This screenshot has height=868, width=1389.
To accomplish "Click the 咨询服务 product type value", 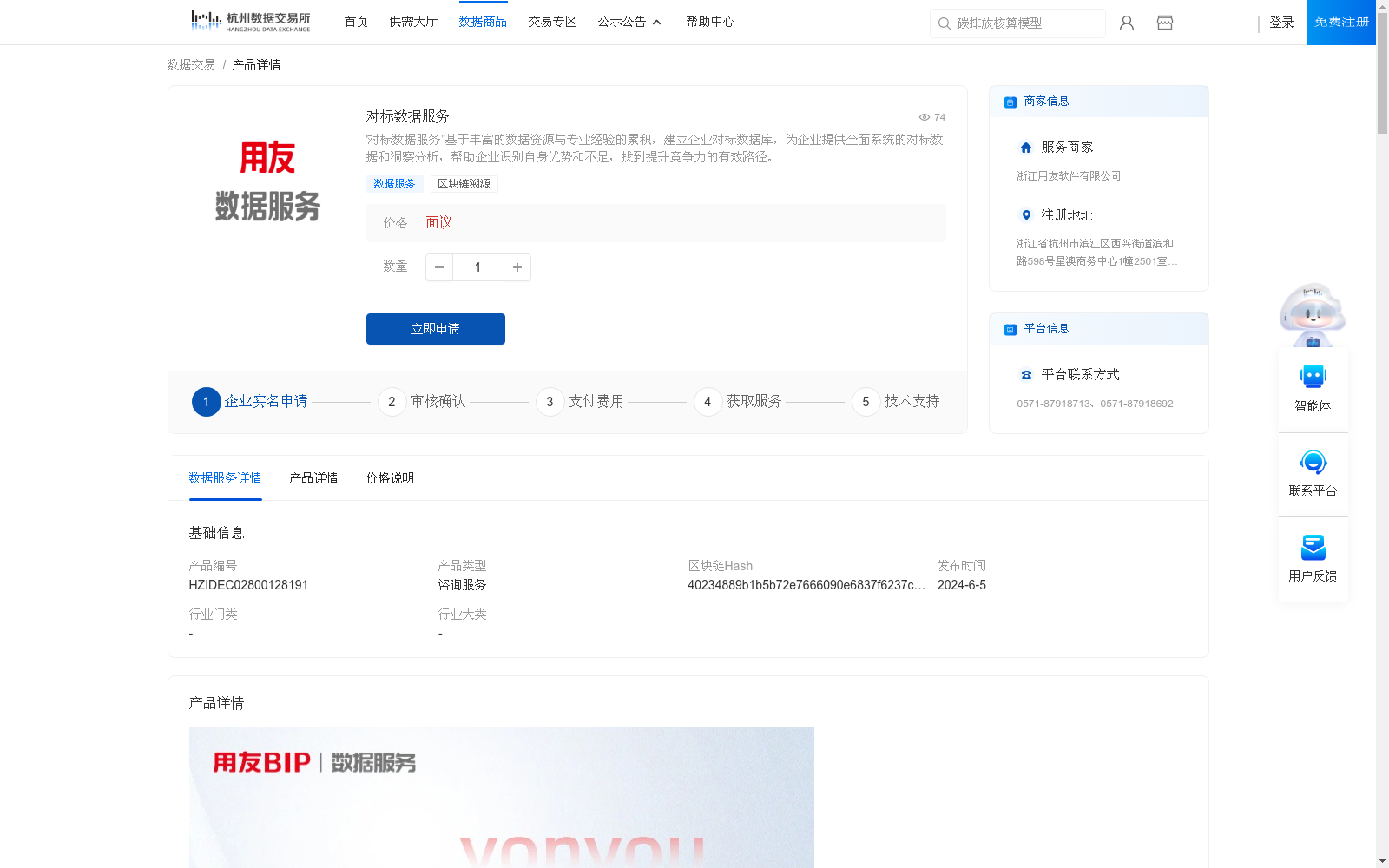I will 462,585.
